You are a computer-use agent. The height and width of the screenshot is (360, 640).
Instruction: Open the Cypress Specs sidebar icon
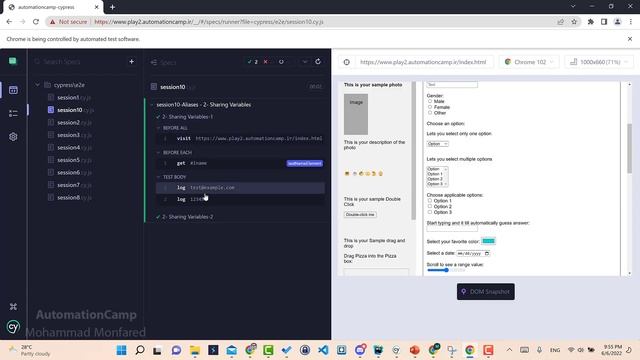tap(13, 90)
